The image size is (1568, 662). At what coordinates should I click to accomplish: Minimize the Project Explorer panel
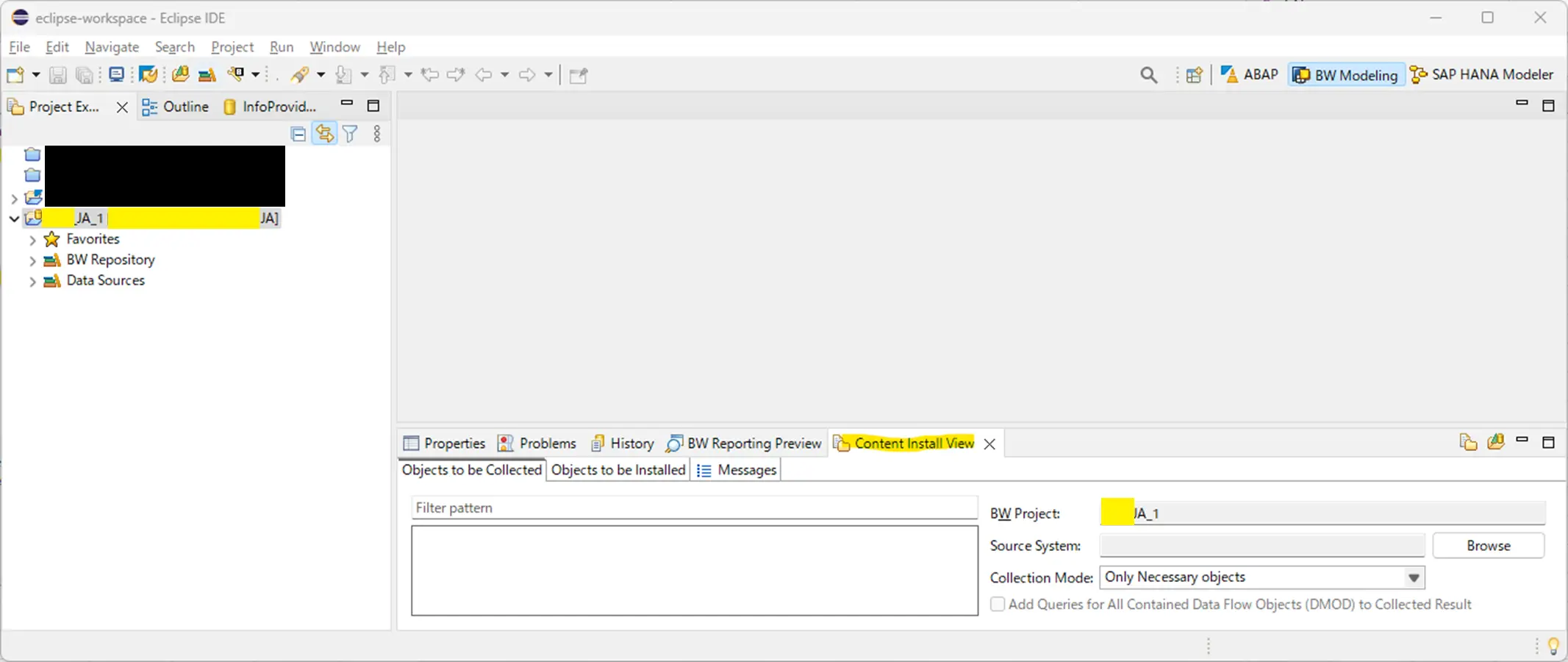[347, 104]
